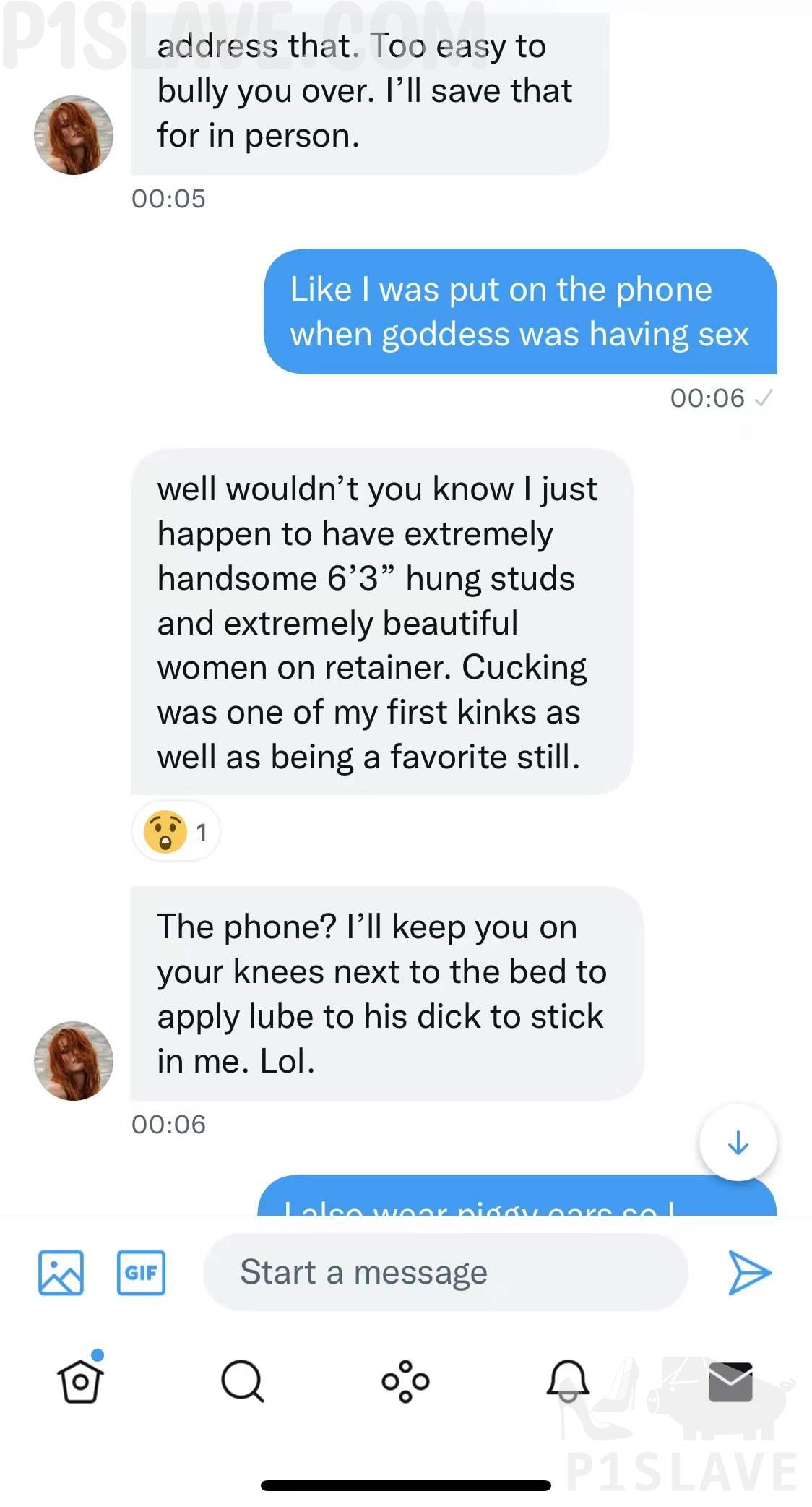Select the blue "Like I was put" message
812x1507 pixels.
520,312
